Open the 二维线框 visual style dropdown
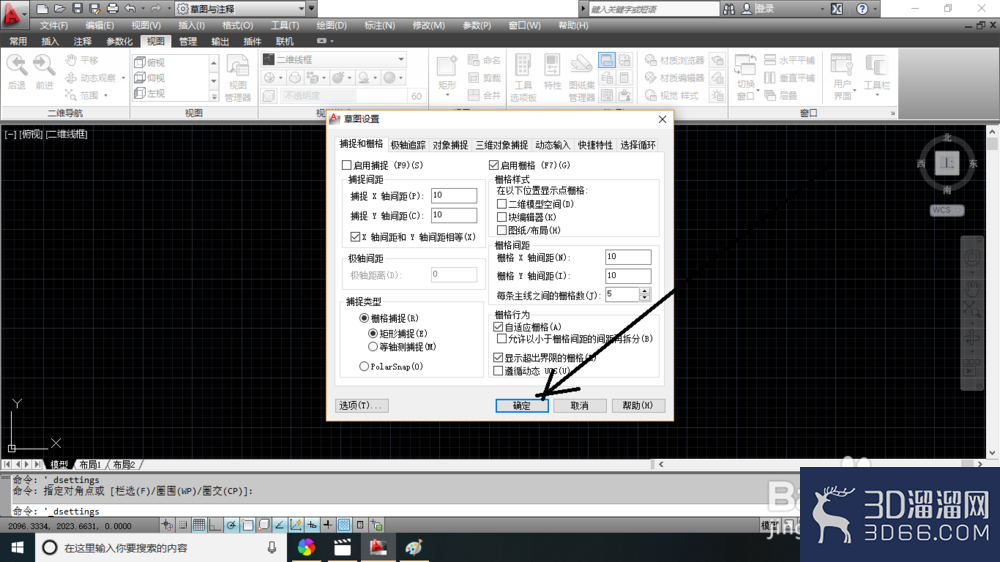Image resolution: width=1000 pixels, height=562 pixels. click(334, 59)
